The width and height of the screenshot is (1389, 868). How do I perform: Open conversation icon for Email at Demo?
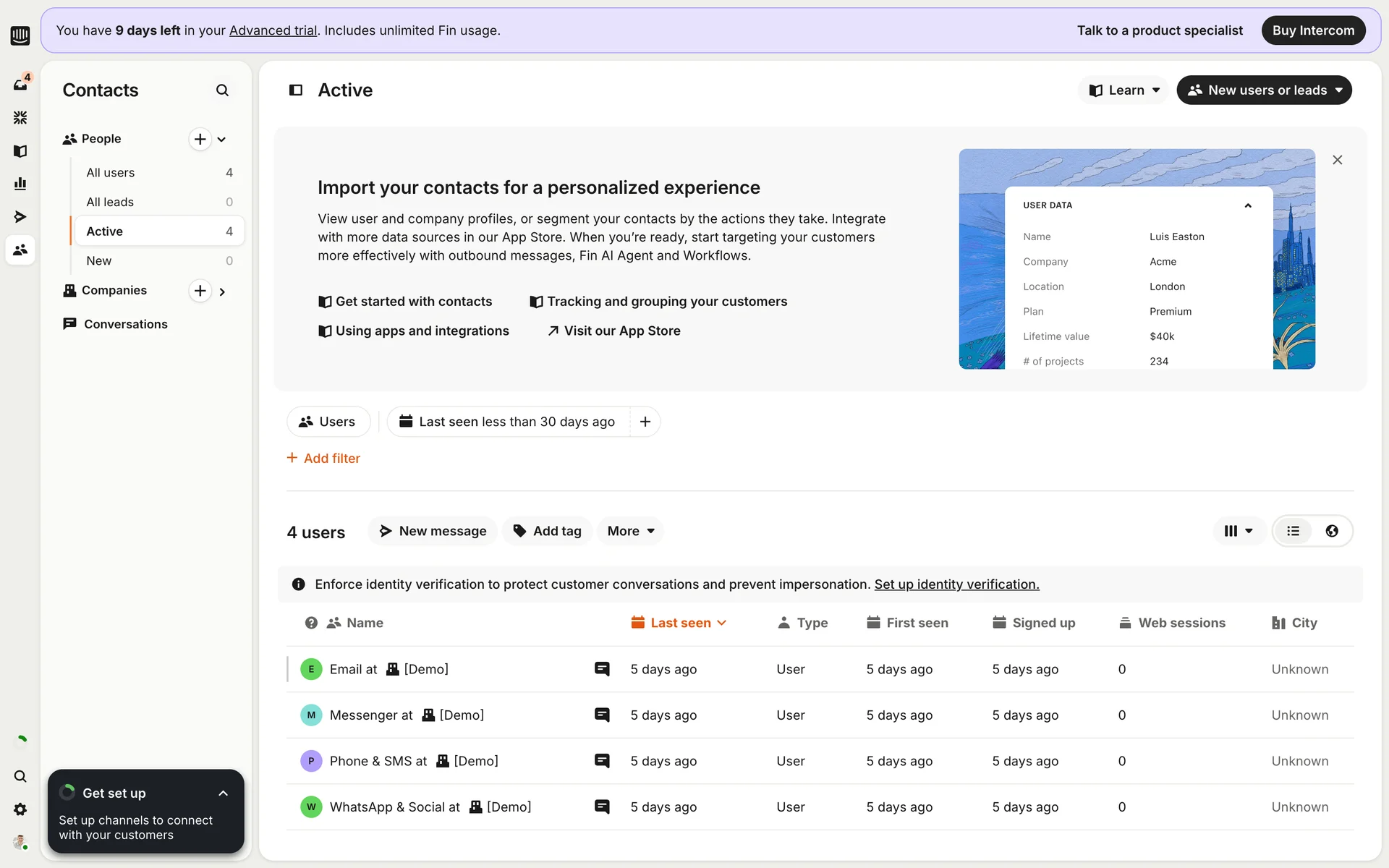602,669
